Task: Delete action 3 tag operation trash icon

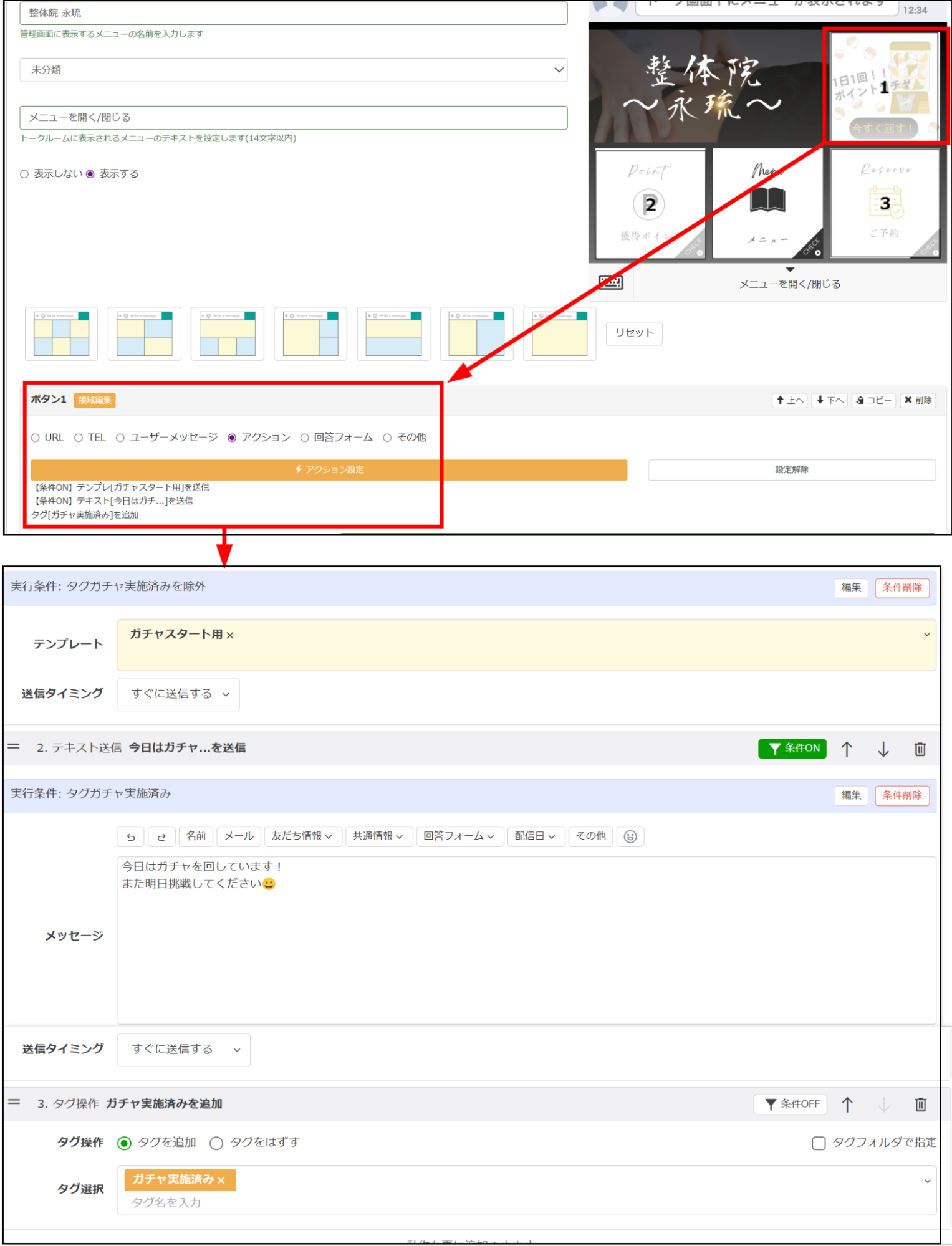Action: coord(921,1105)
